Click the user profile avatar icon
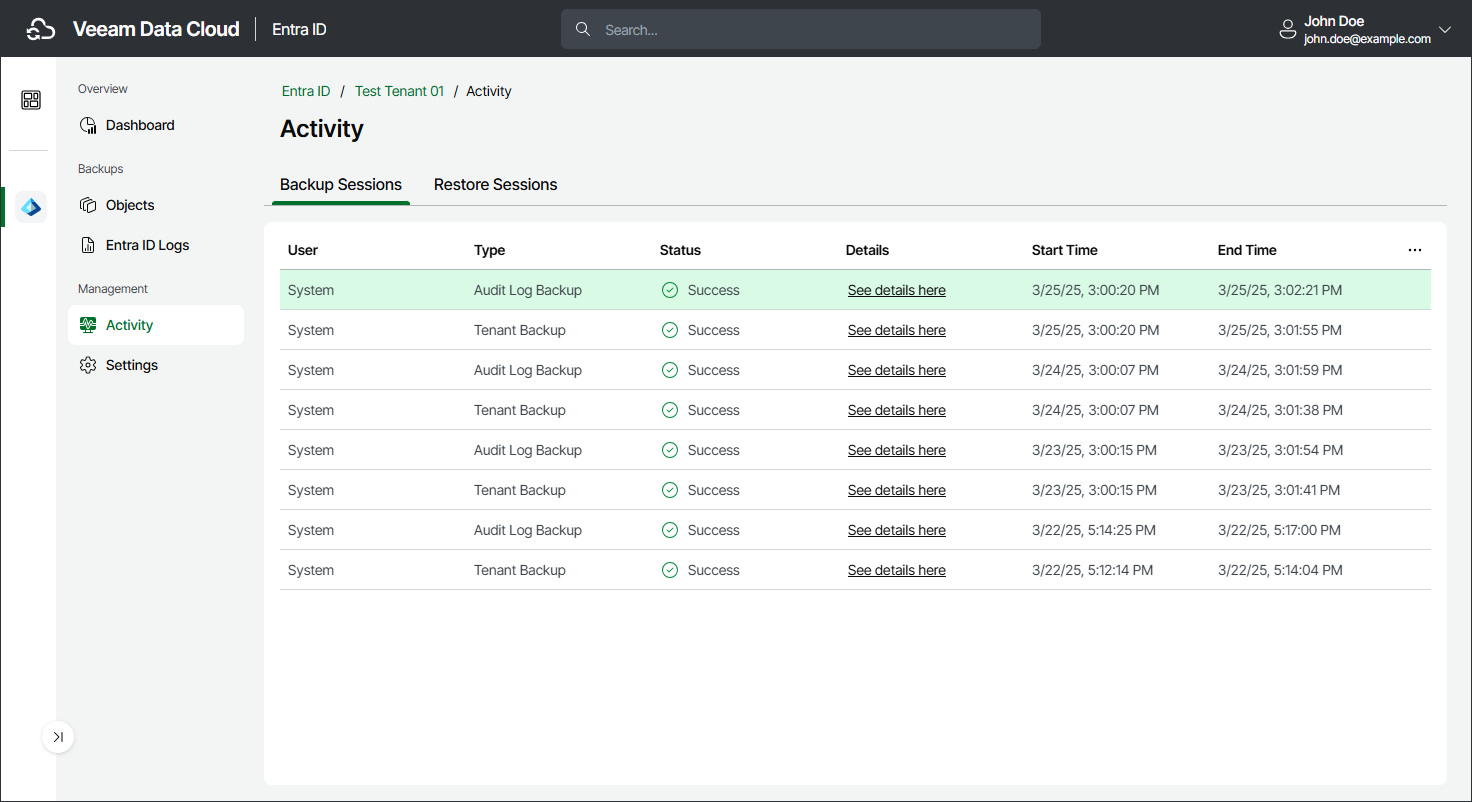Image resolution: width=1472 pixels, height=802 pixels. pos(1288,30)
